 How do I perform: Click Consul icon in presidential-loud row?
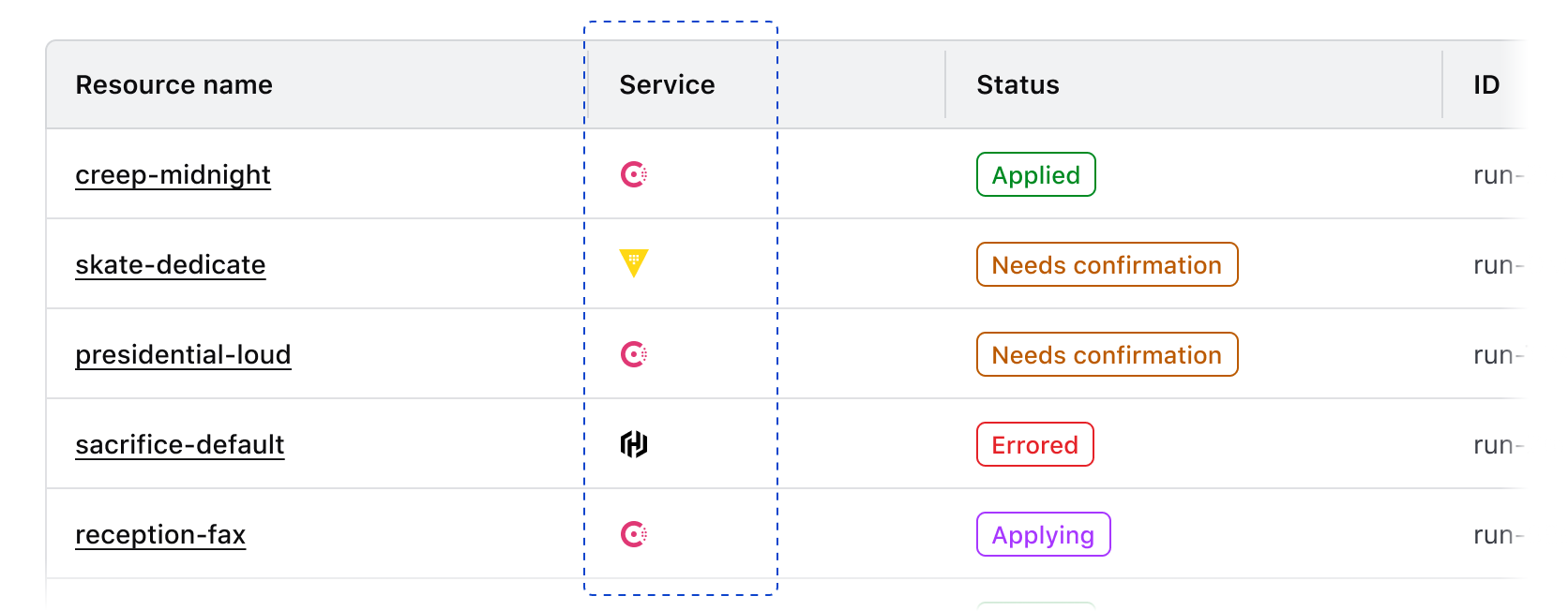tap(634, 354)
